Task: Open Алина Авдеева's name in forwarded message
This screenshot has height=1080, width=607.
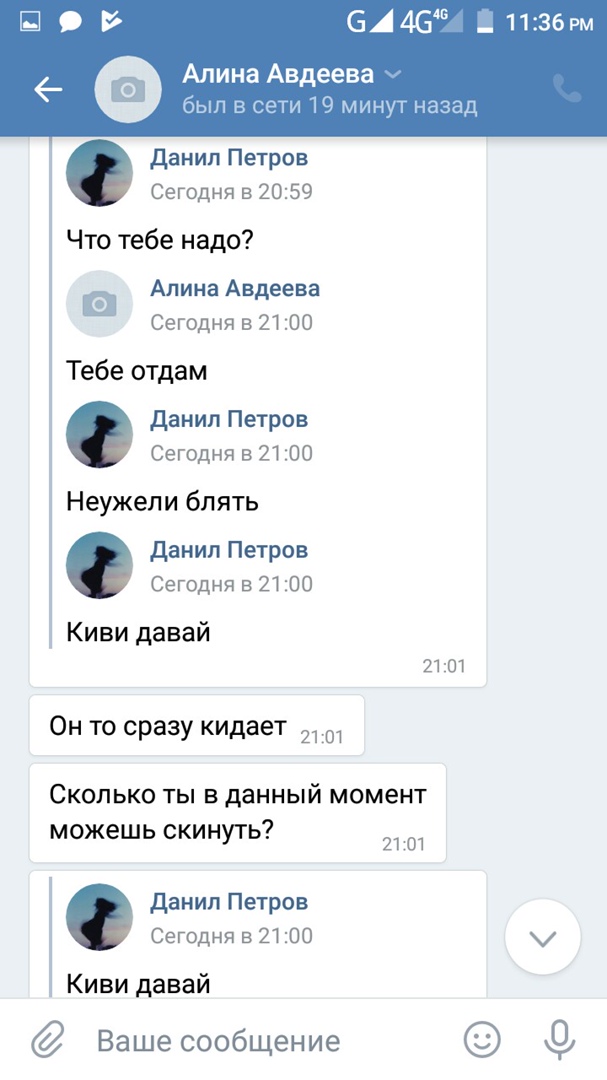Action: click(235, 288)
